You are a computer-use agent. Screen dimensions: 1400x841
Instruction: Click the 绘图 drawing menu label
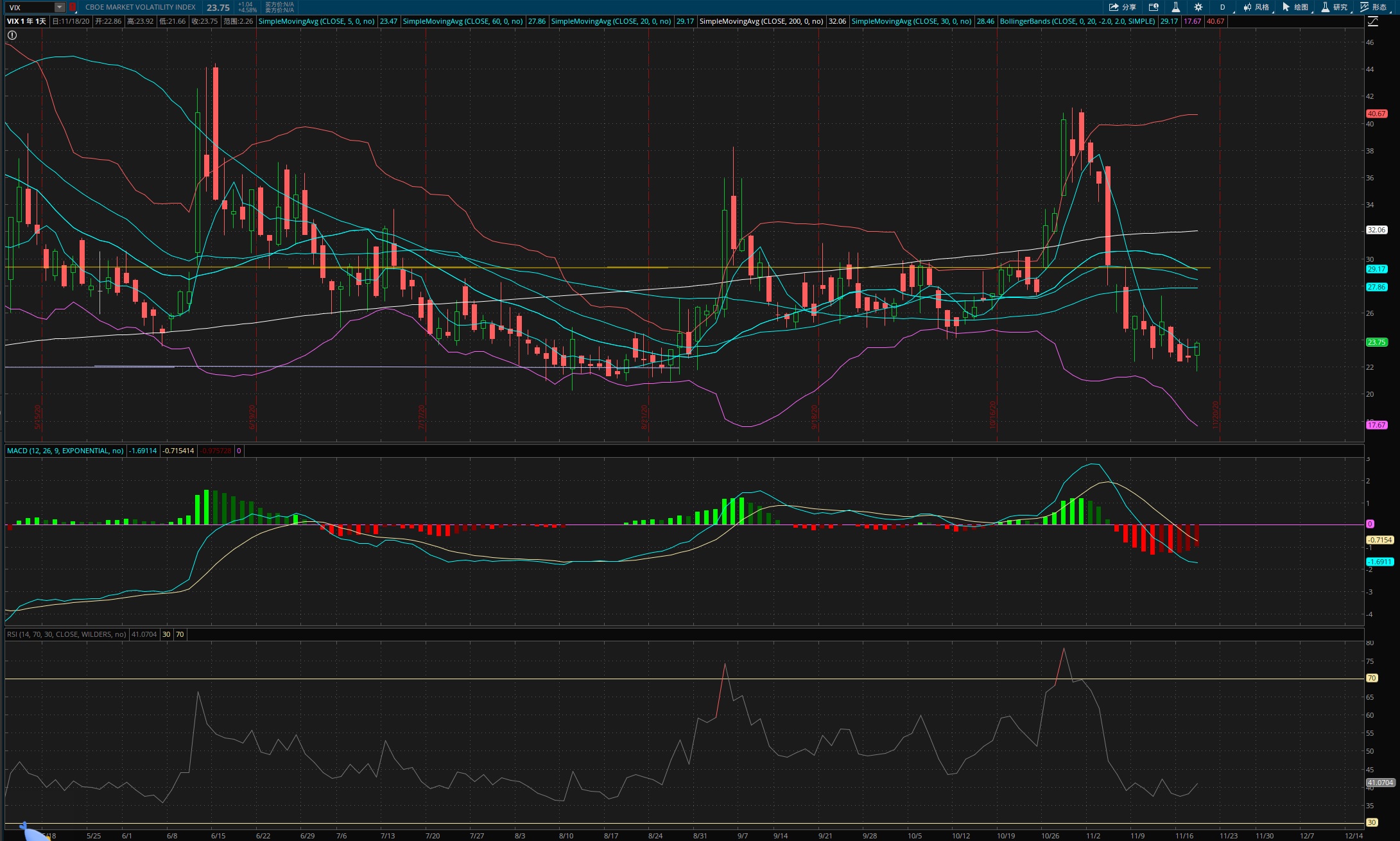(1301, 7)
